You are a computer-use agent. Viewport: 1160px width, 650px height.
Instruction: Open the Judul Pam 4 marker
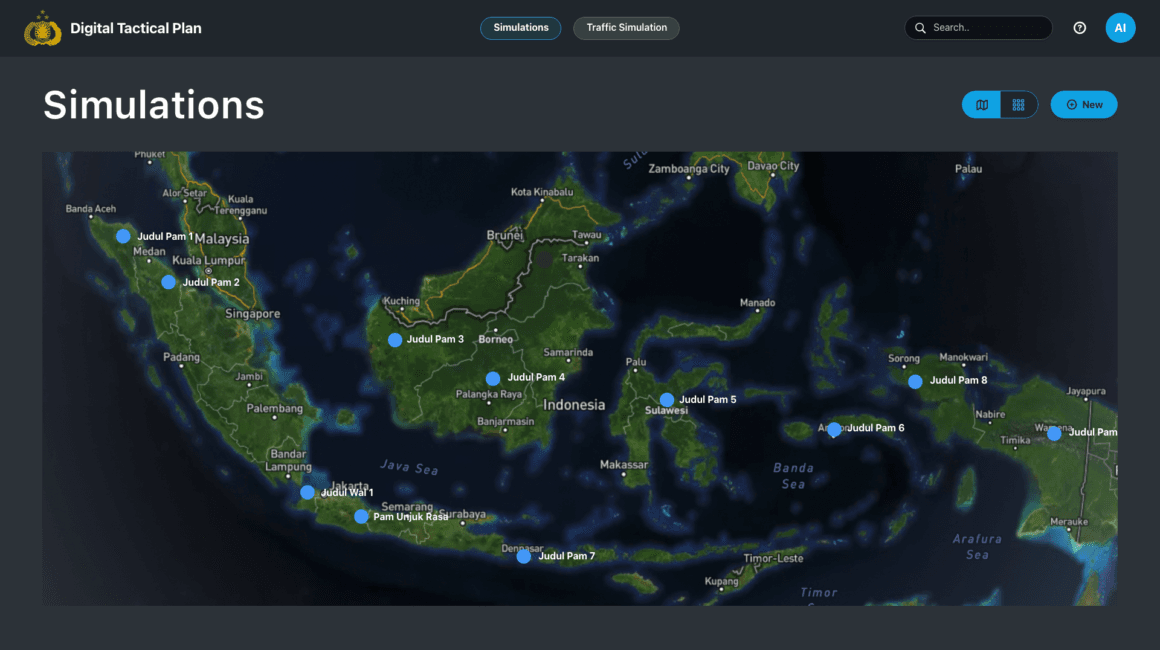pyautogui.click(x=492, y=378)
